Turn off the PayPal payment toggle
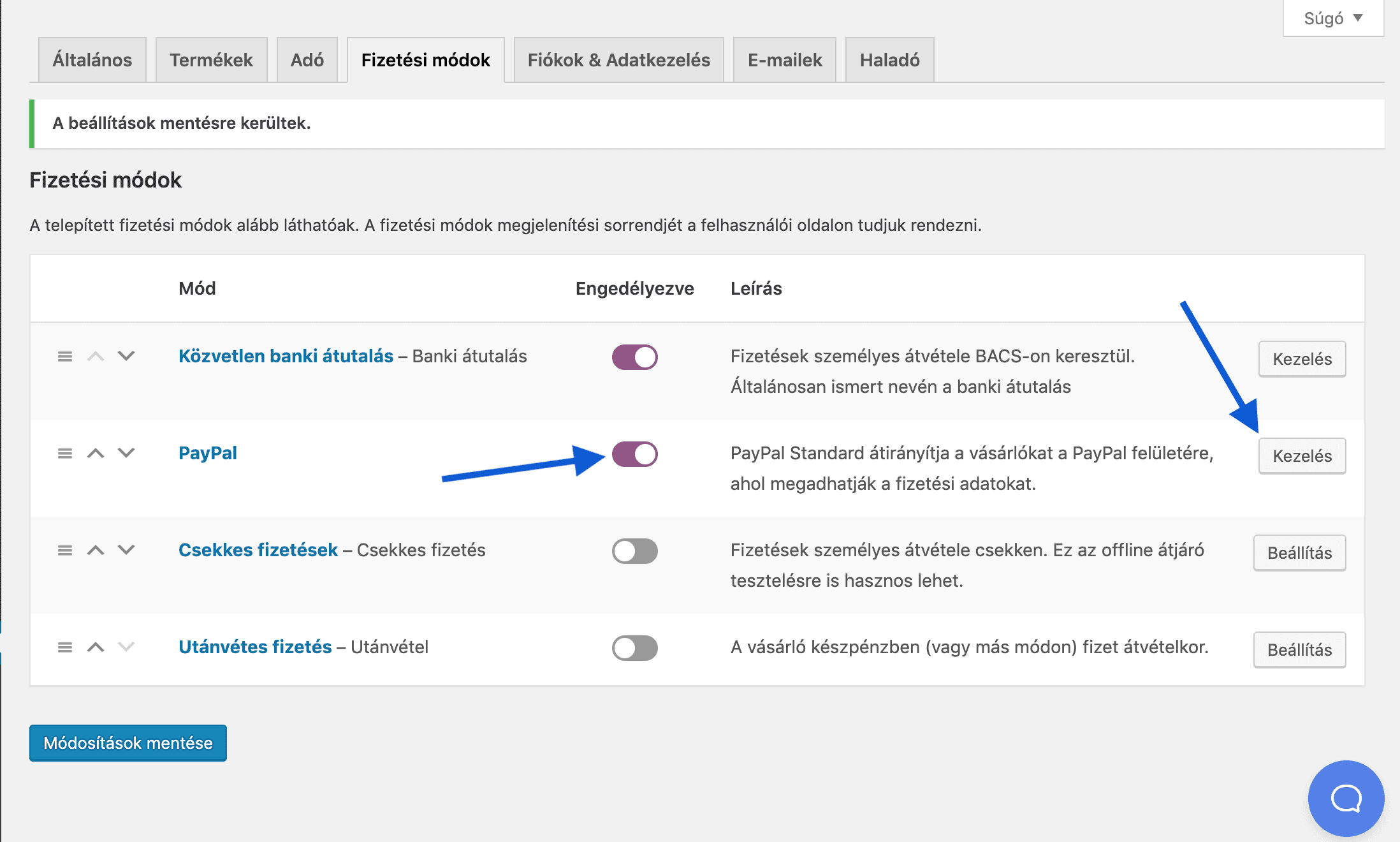The width and height of the screenshot is (1400, 842). [634, 454]
